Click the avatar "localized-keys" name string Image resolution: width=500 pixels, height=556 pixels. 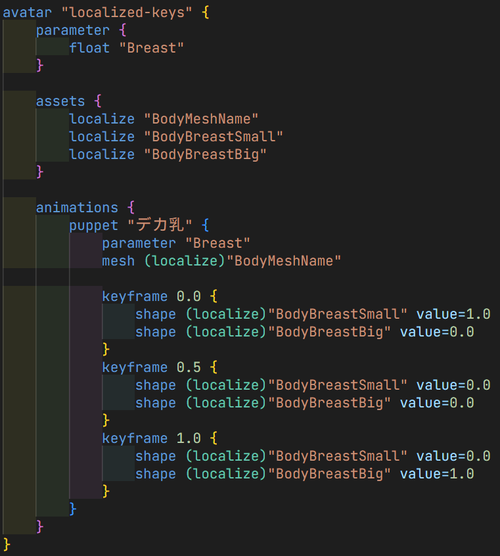coord(127,12)
